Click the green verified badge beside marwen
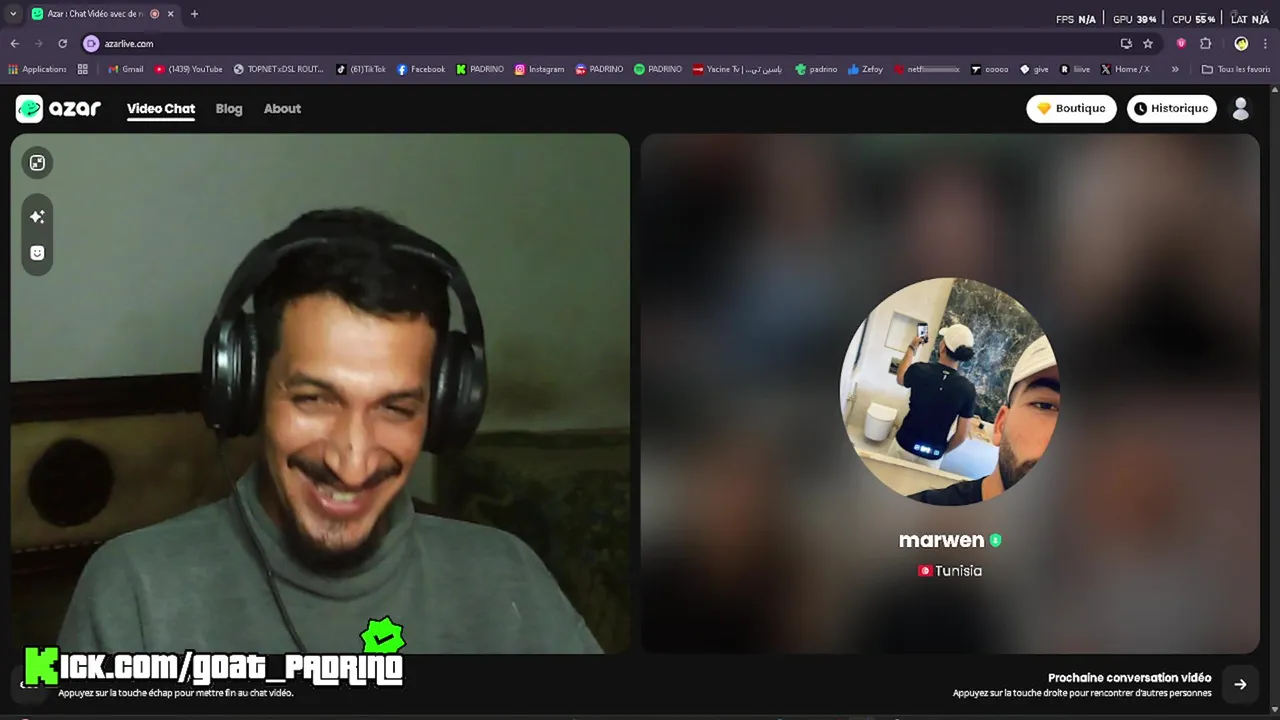This screenshot has height=720, width=1280. (x=995, y=540)
